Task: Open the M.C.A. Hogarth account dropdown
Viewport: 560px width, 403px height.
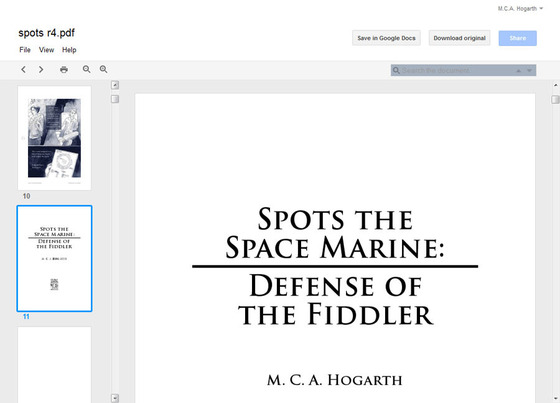Action: pyautogui.click(x=520, y=9)
